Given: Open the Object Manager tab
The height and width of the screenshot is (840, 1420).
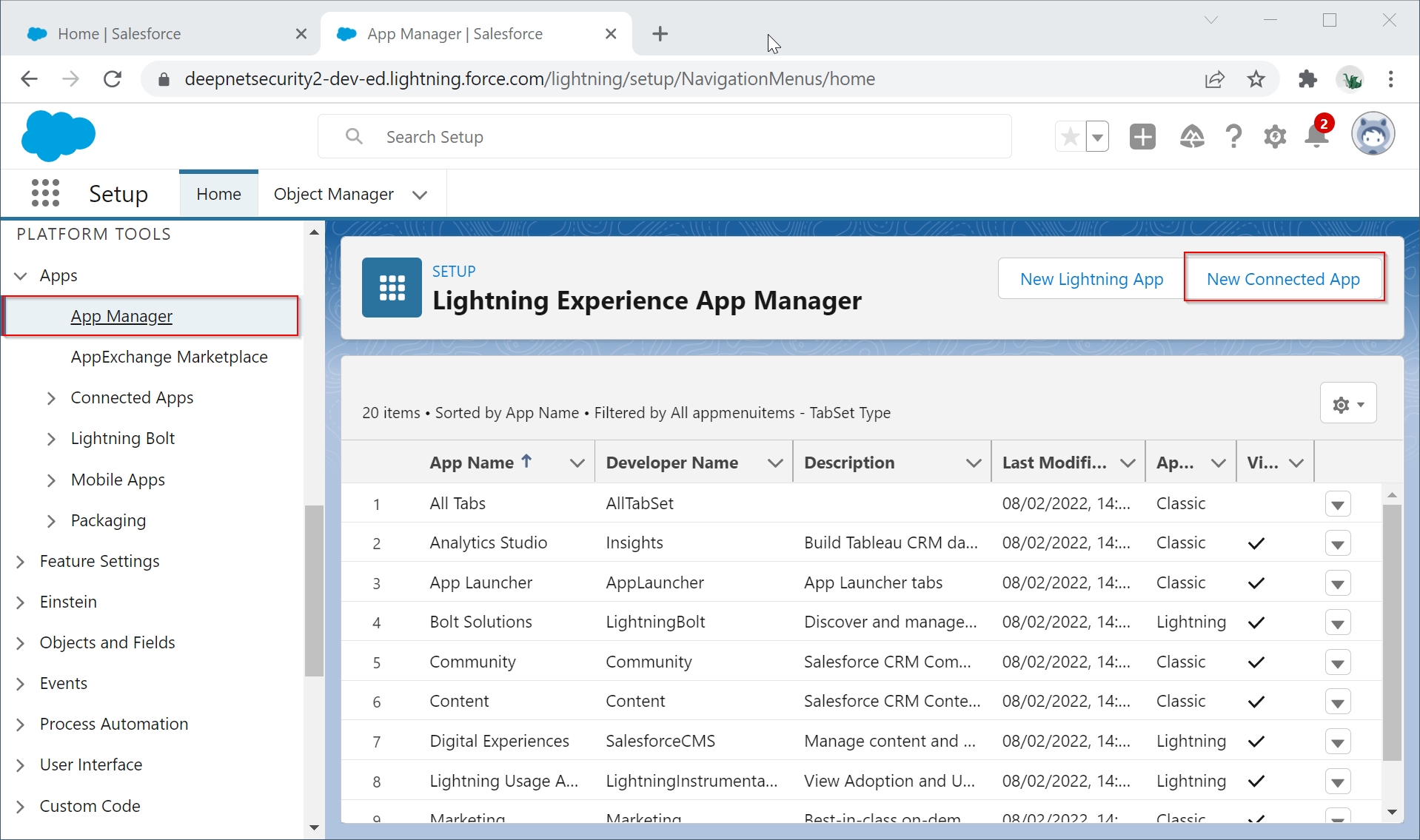Looking at the screenshot, I should (333, 194).
